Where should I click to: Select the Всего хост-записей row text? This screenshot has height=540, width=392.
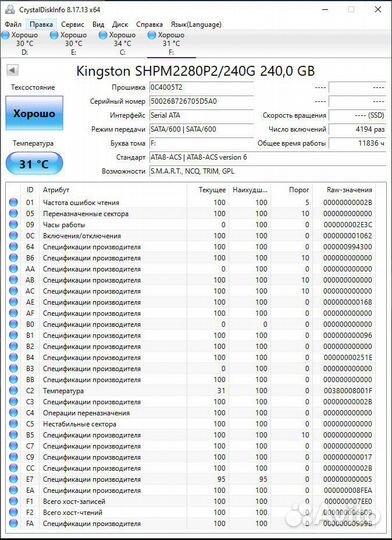click(x=74, y=501)
